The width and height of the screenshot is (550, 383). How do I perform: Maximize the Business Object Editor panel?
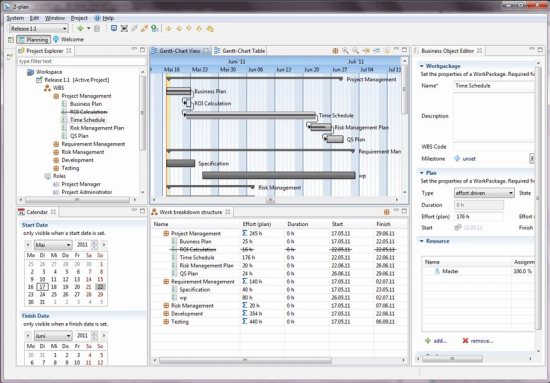[x=540, y=50]
